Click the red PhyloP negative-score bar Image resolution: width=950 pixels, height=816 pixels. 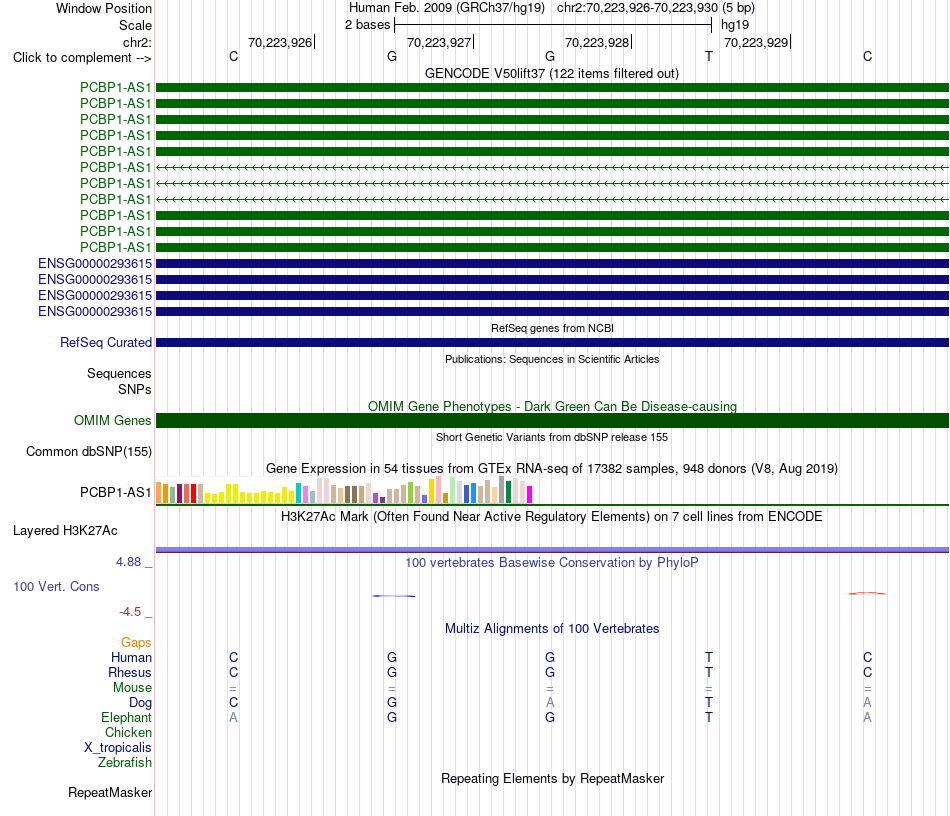867,593
